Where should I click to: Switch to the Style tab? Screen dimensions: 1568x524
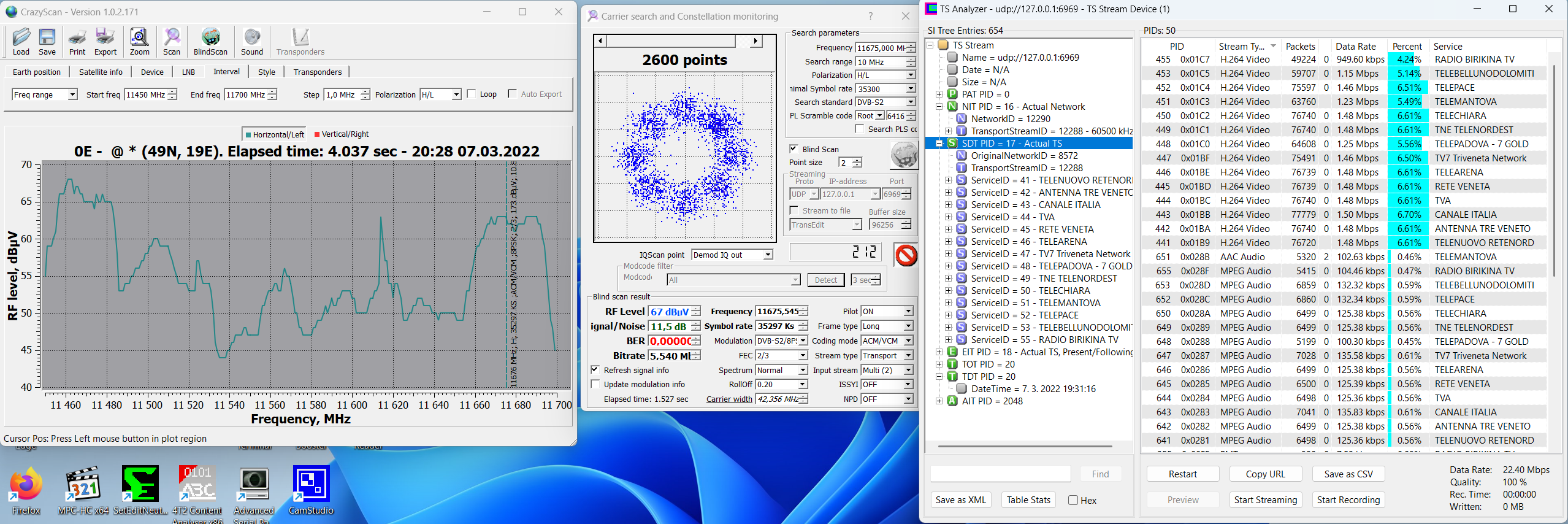click(x=267, y=72)
